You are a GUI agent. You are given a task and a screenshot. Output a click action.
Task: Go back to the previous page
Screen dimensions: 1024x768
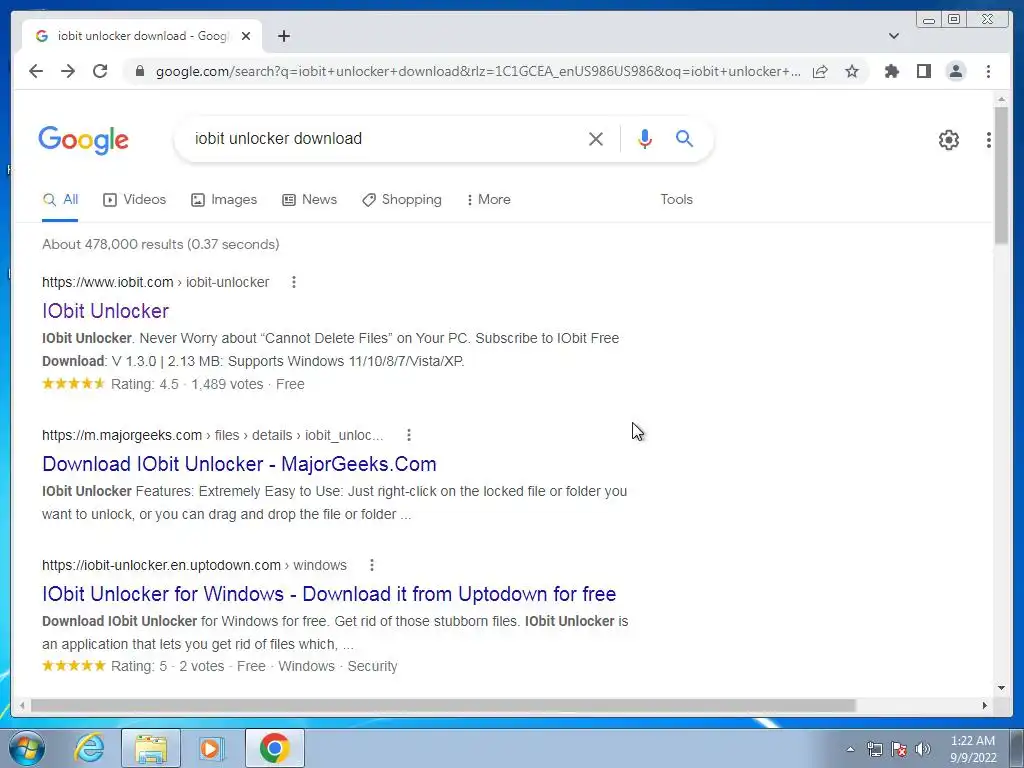coord(36,71)
